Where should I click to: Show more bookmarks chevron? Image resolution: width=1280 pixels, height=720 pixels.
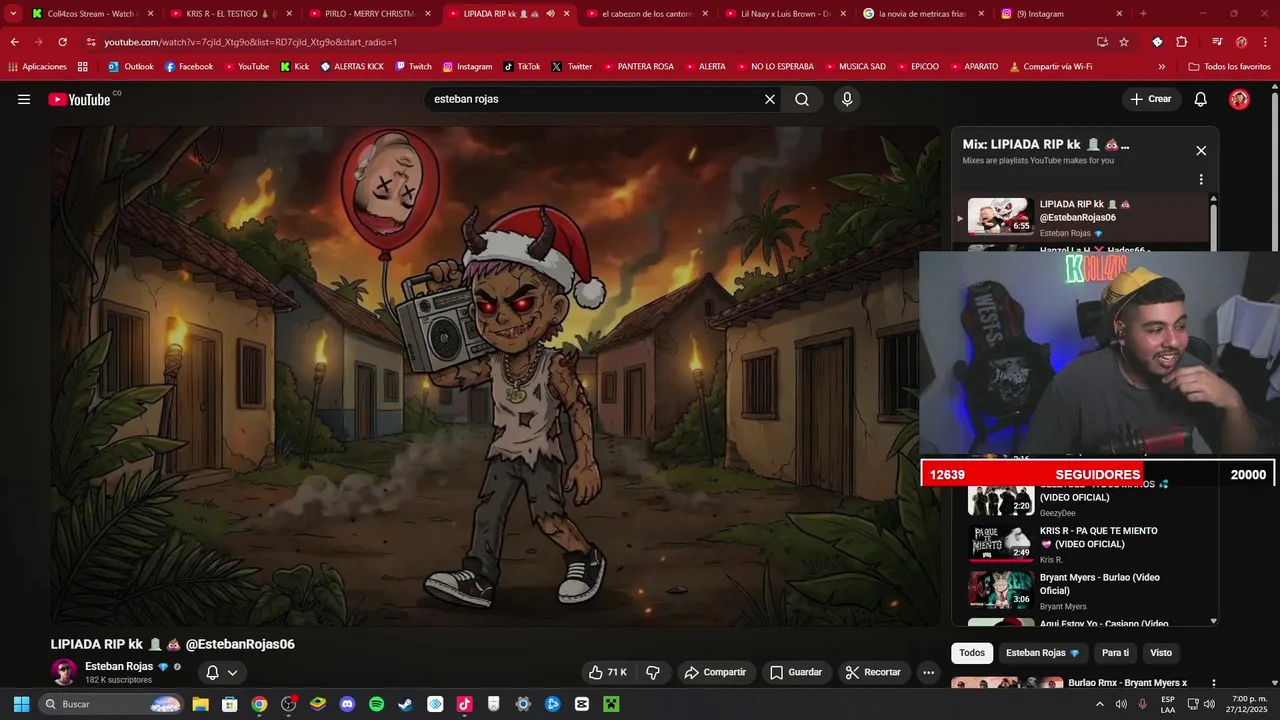(x=1161, y=67)
